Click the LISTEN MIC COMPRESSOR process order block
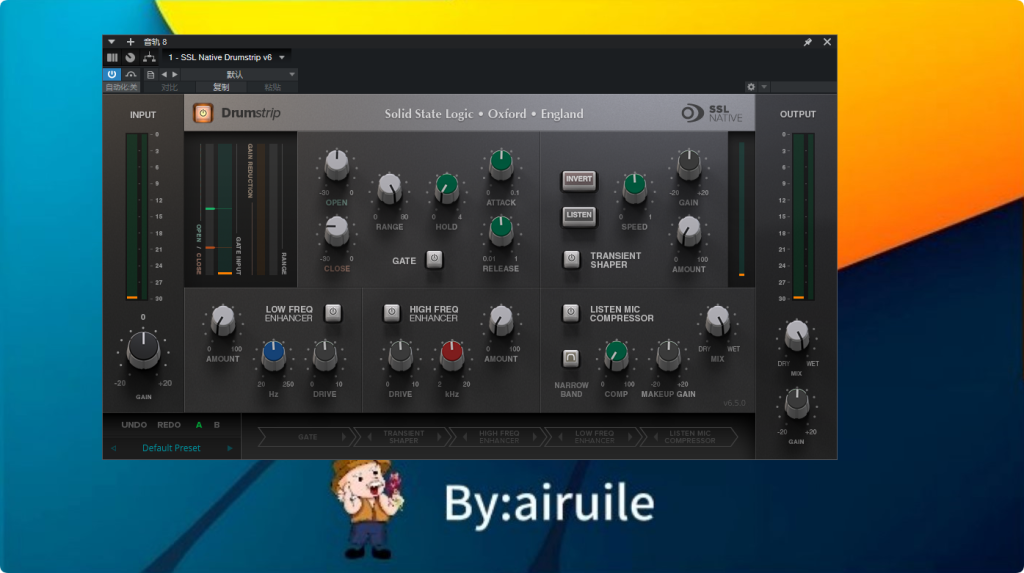1024x573 pixels. click(690, 437)
